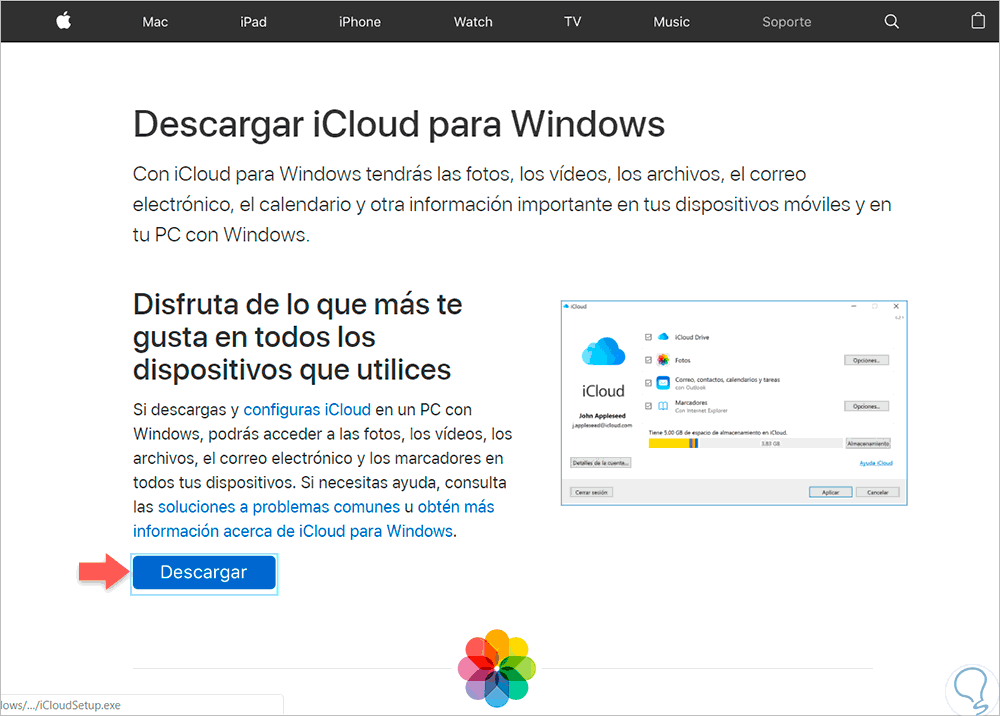The height and width of the screenshot is (716, 1000).
Task: Click the colorful Photos flower icon
Action: point(497,668)
